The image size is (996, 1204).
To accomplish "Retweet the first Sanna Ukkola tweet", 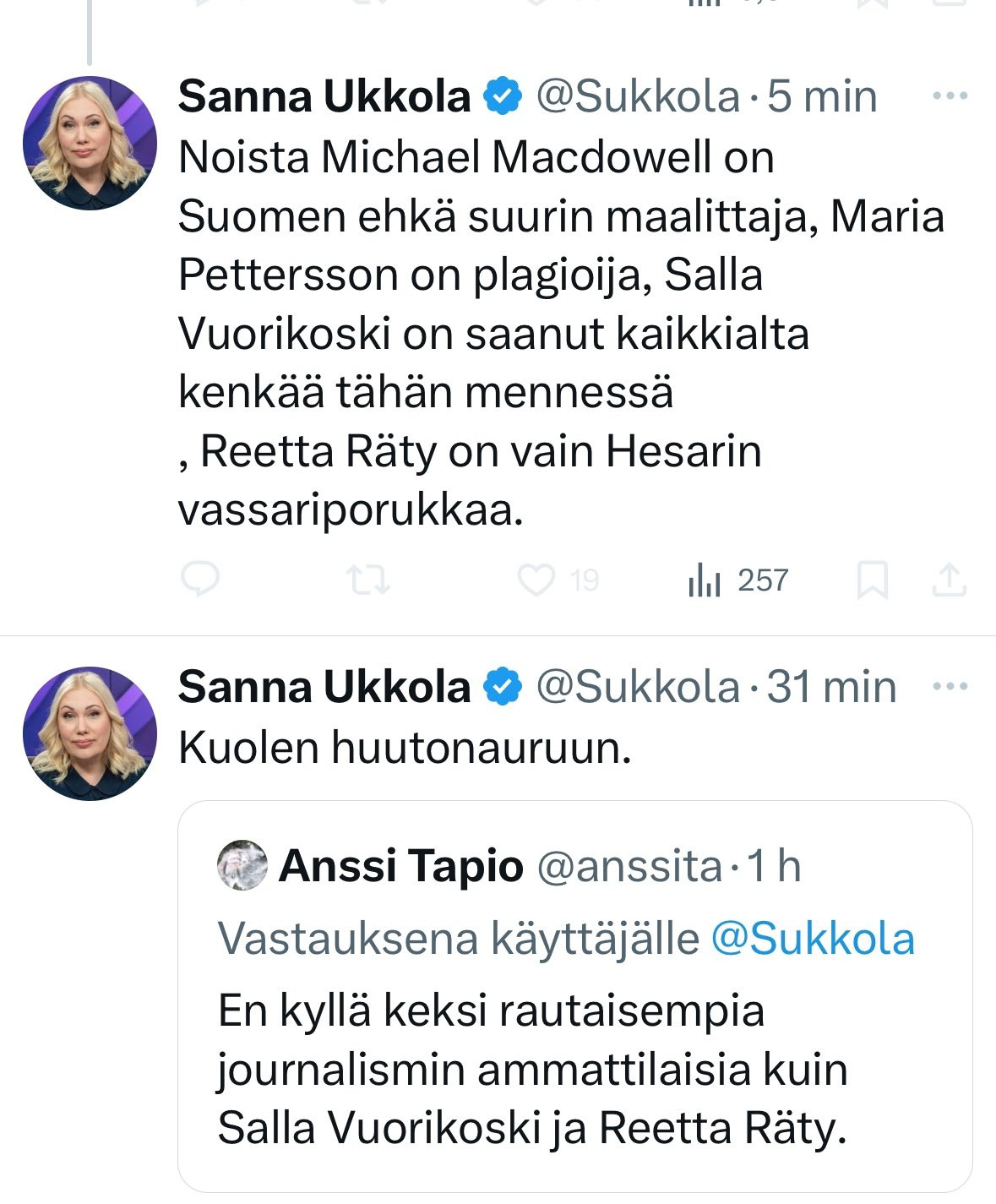I will [368, 580].
